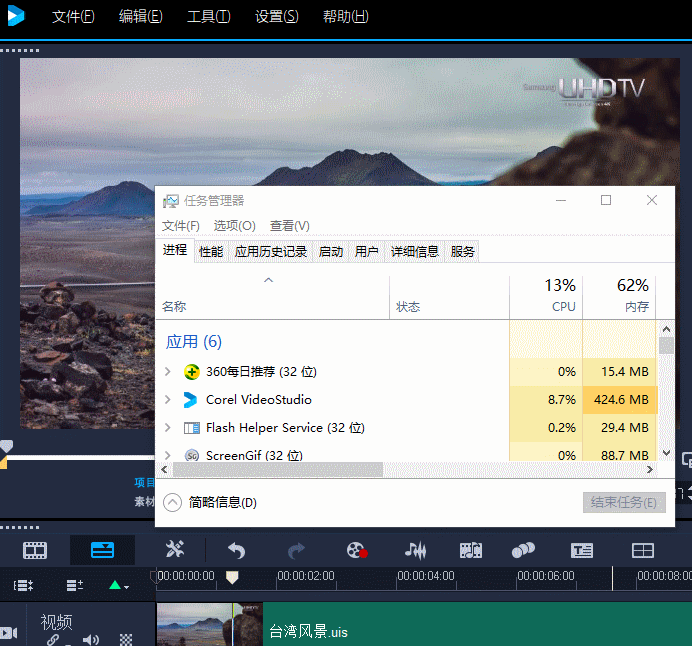The height and width of the screenshot is (646, 692).
Task: Open the subtitle editor icon
Action: (582, 550)
